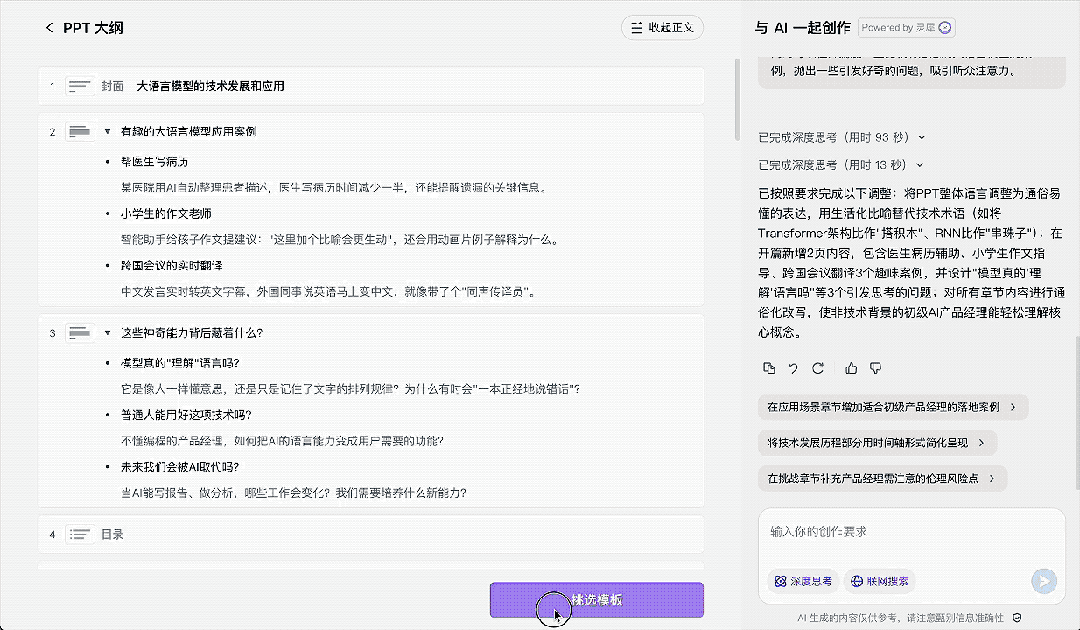Click the 与 AI 一起创作 panel heading
This screenshot has height=630, width=1080.
point(802,28)
